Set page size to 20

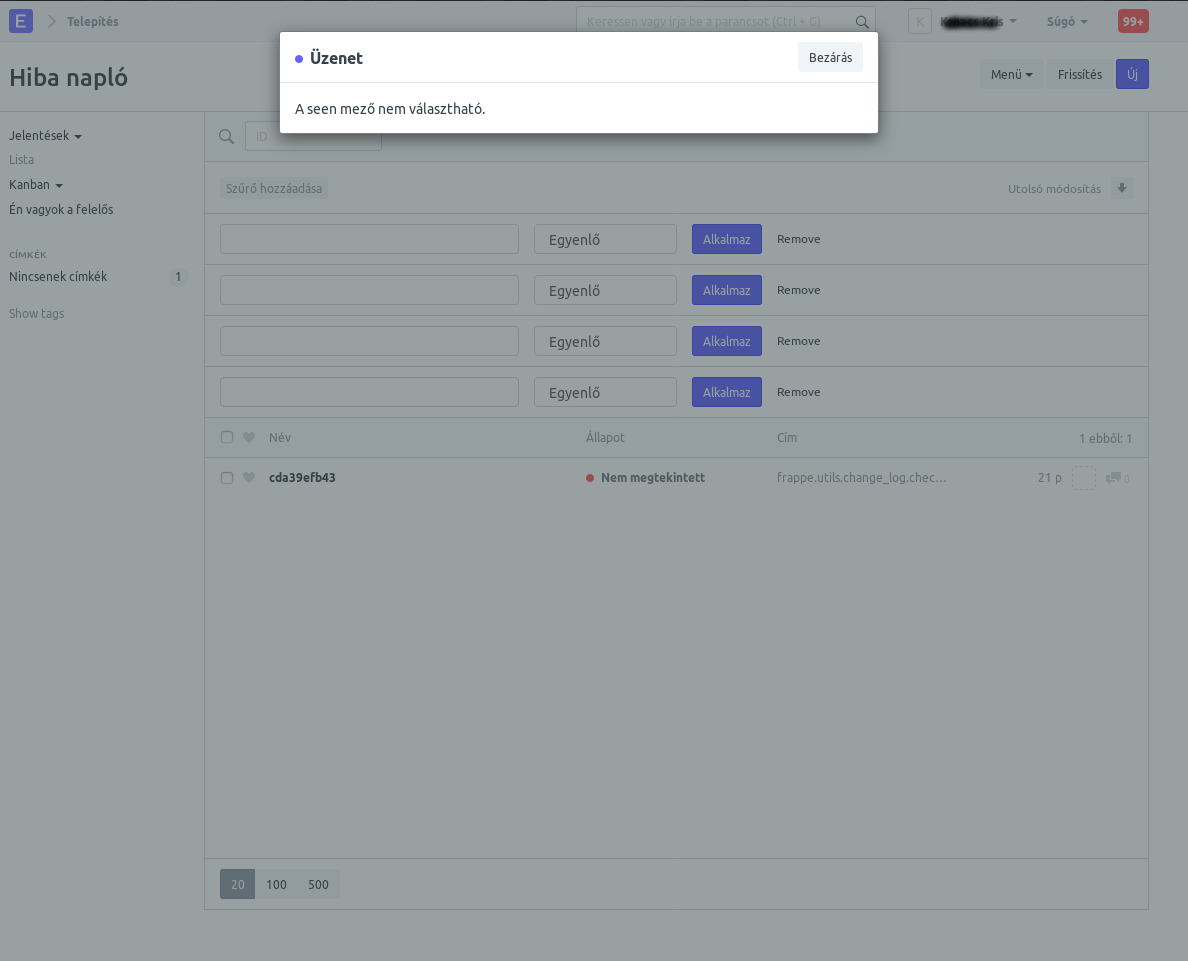click(x=237, y=884)
